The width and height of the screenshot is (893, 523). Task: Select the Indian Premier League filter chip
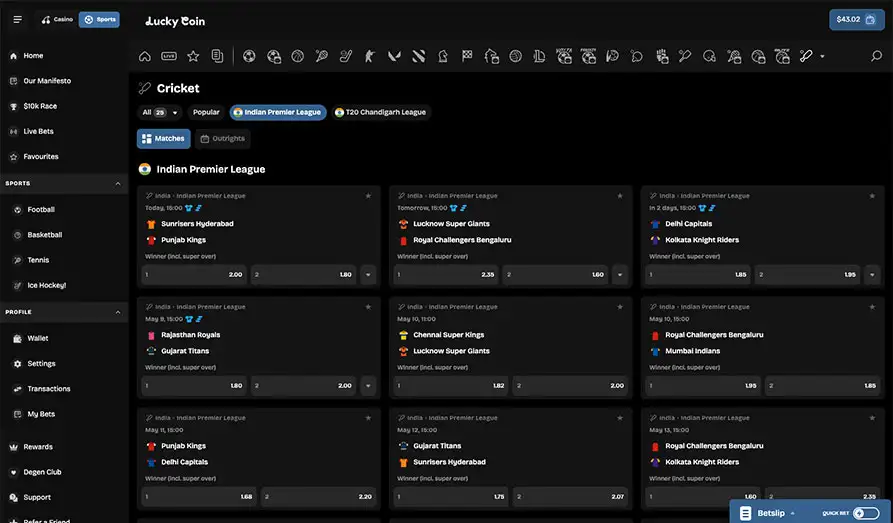click(x=278, y=112)
